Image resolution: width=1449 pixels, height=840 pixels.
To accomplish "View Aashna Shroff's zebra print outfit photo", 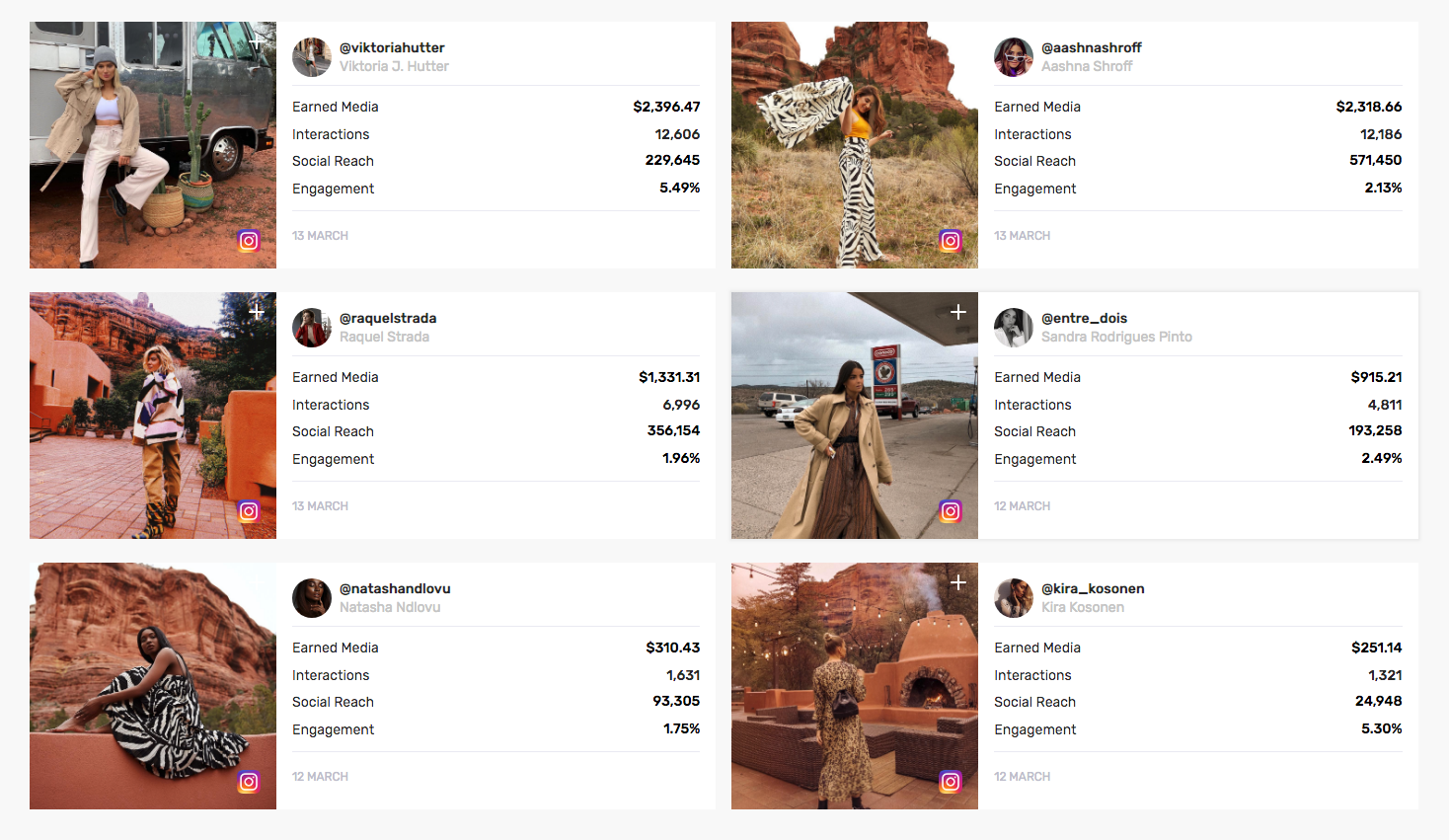I will [854, 145].
